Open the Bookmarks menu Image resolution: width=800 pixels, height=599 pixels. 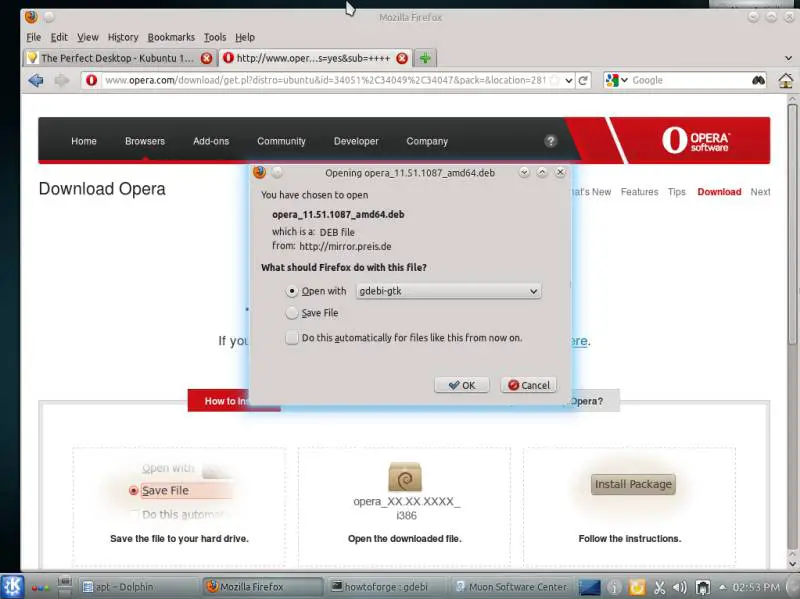tap(171, 37)
